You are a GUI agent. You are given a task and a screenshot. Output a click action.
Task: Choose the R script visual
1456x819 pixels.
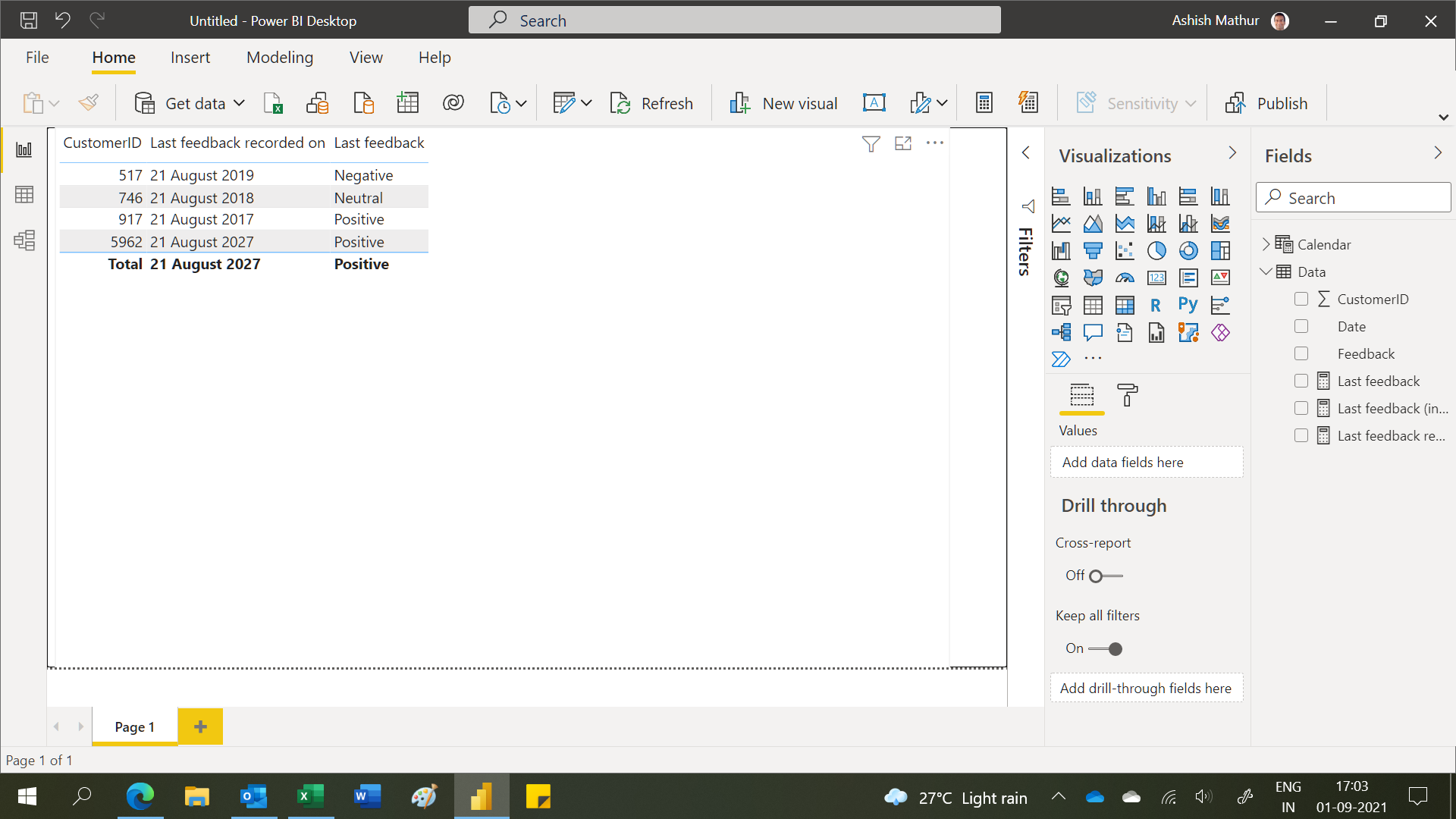coord(1156,306)
